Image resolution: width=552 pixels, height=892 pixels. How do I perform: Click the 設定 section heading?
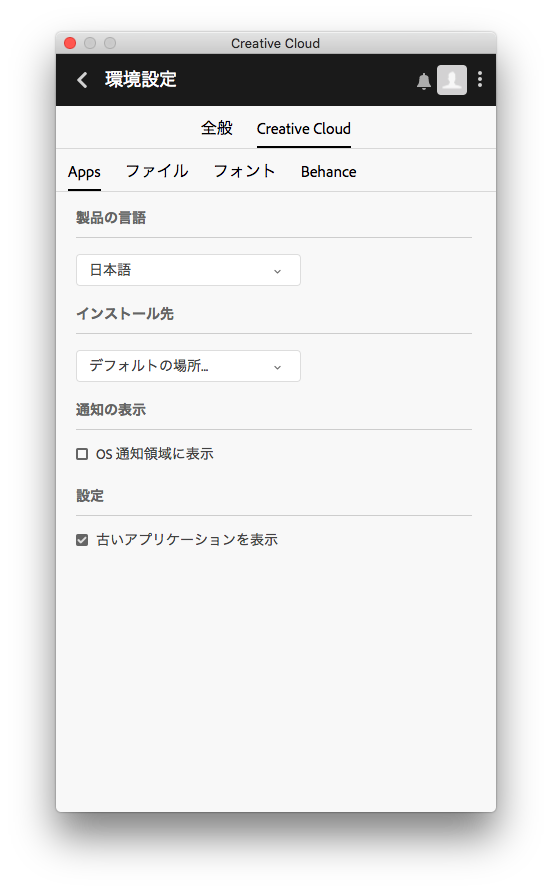(90, 496)
